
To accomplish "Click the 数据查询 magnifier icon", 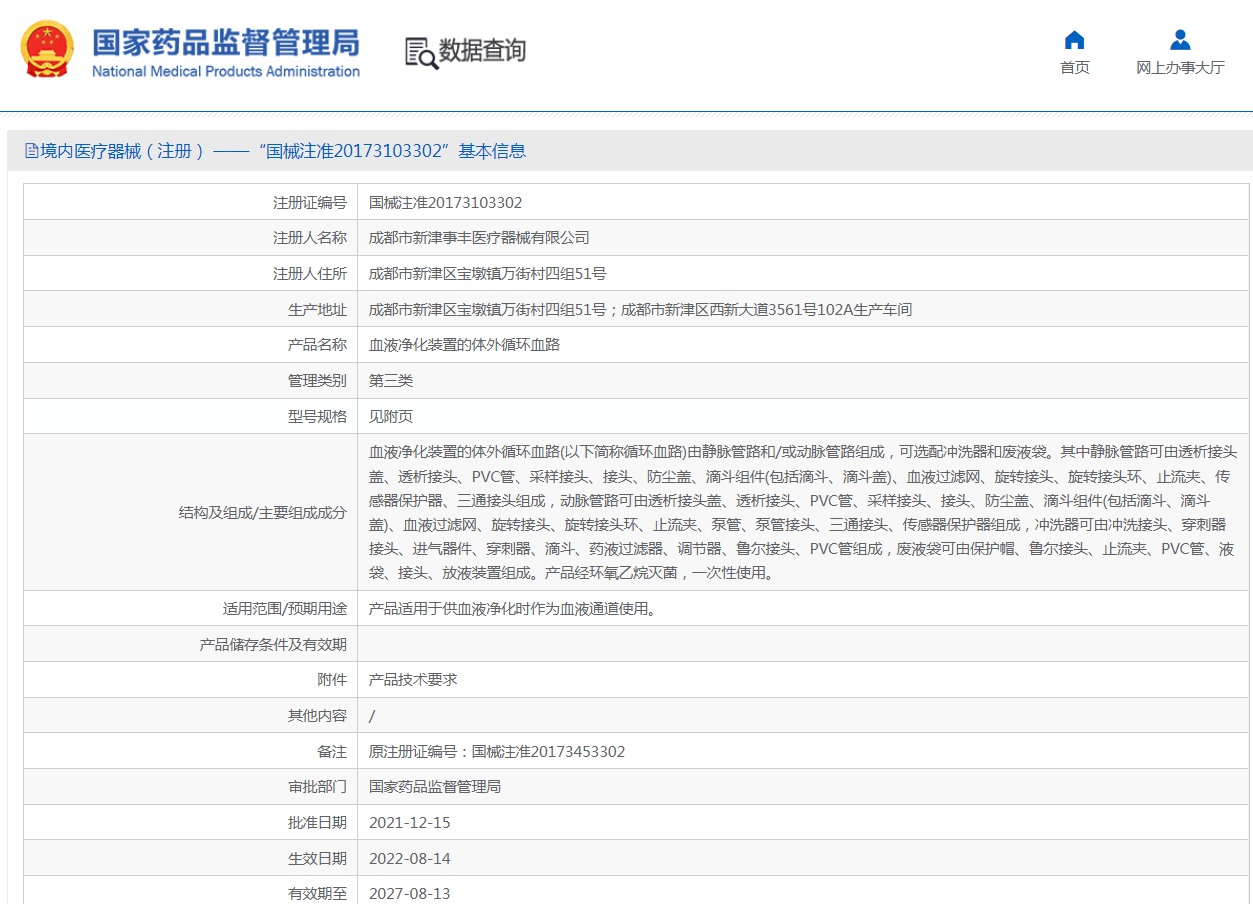I will (421, 53).
